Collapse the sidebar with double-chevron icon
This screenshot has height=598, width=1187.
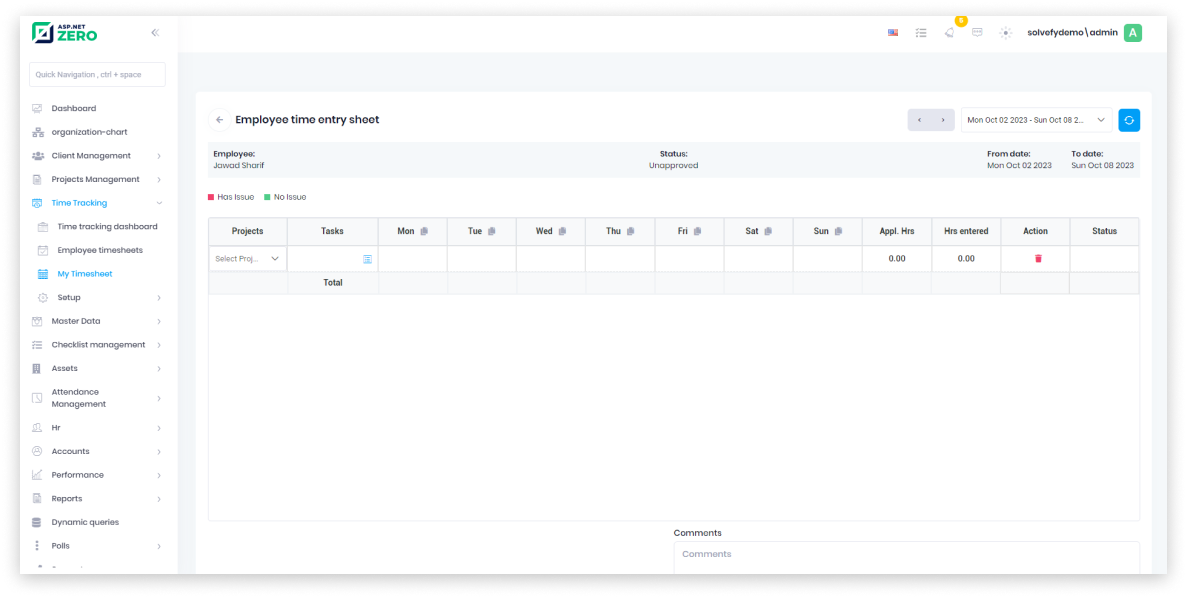point(155,33)
